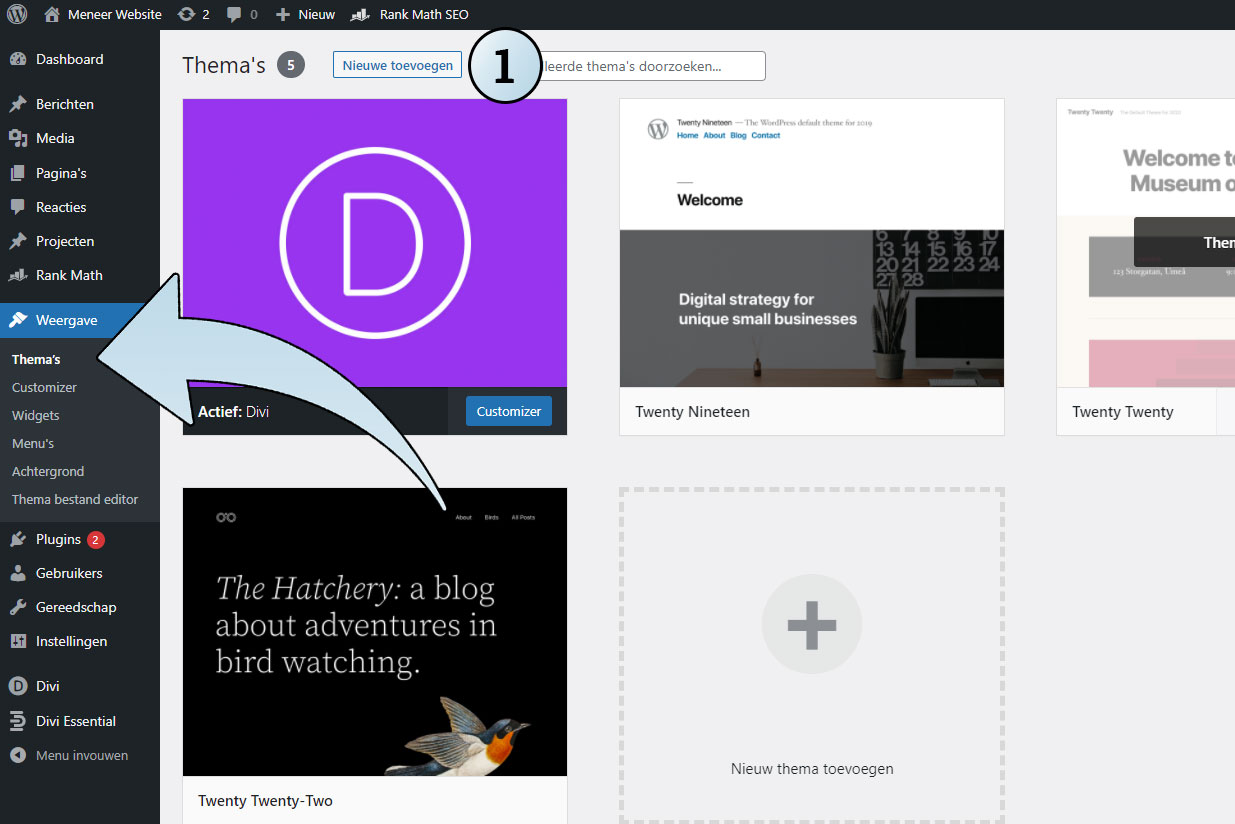Click the large plus icon for new theme
This screenshot has width=1235, height=824.
coord(811,624)
